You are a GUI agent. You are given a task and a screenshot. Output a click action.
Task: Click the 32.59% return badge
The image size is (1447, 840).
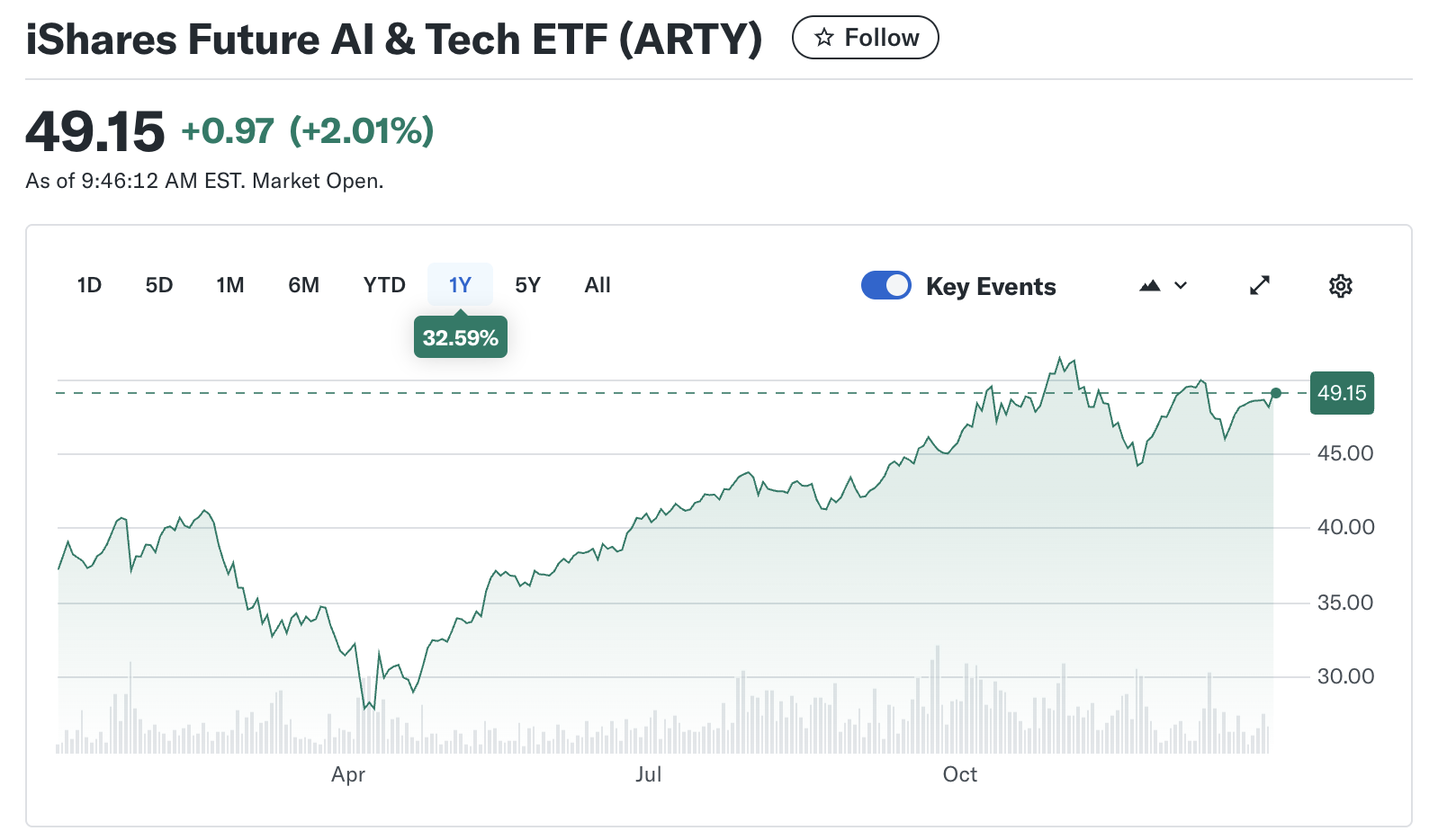click(x=461, y=338)
